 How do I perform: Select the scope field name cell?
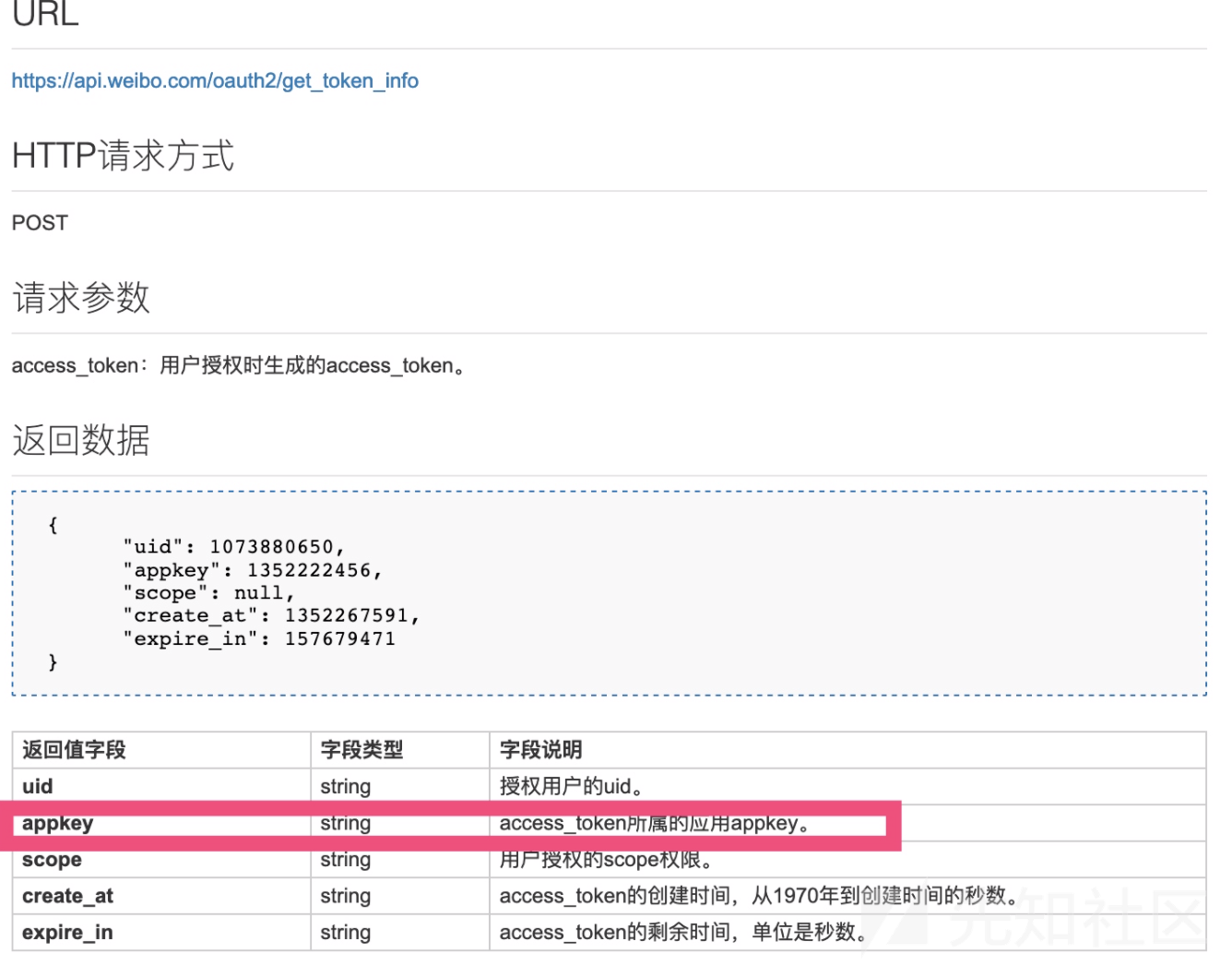pyautogui.click(x=161, y=860)
